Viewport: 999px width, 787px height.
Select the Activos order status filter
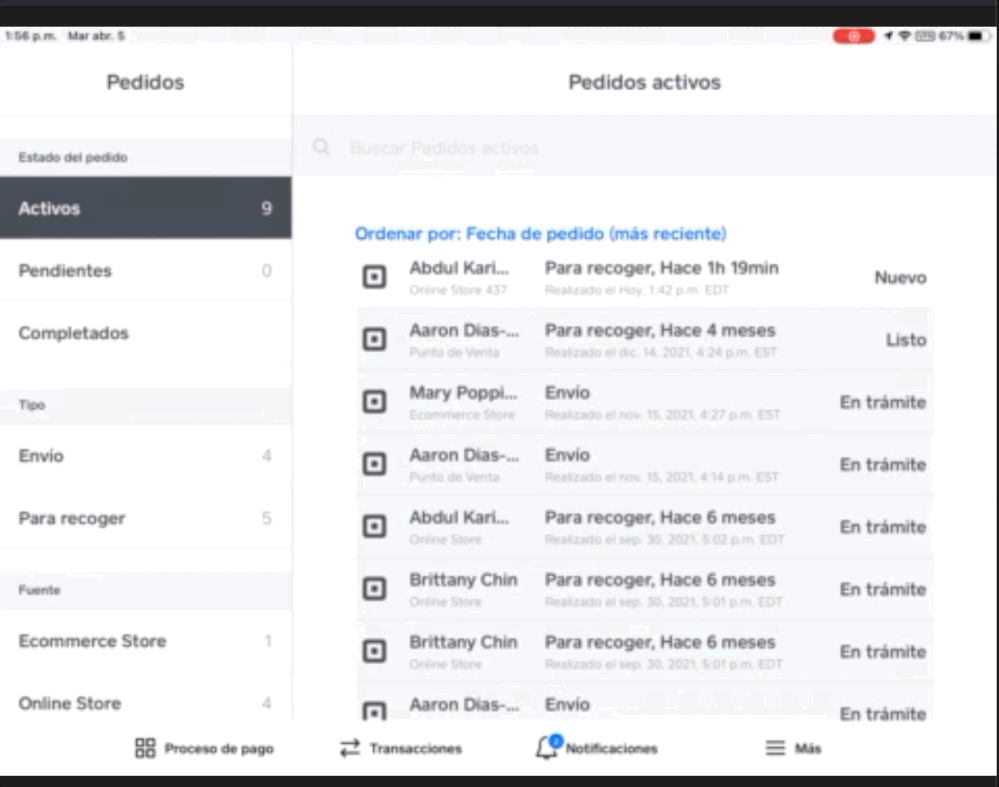pos(145,209)
